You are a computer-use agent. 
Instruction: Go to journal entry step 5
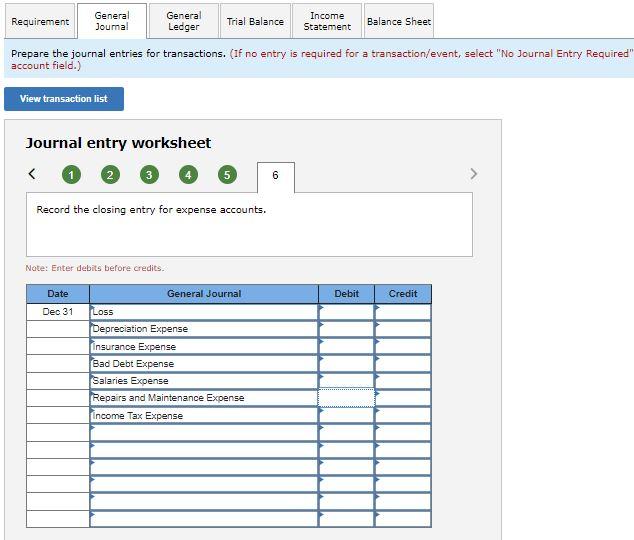pyautogui.click(x=227, y=175)
